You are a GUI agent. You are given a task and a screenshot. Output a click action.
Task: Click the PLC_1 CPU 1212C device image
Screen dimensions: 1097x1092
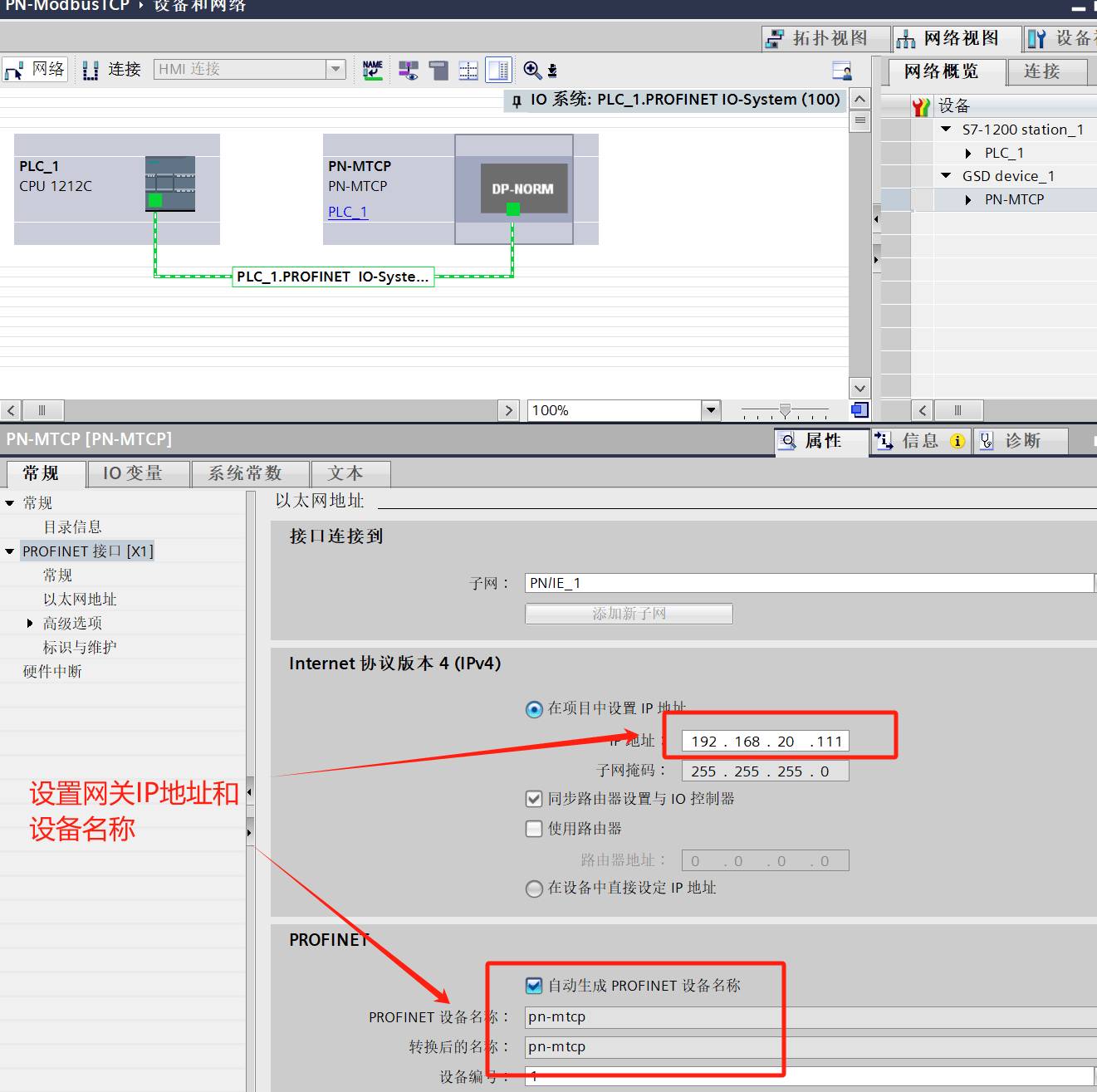[x=170, y=184]
